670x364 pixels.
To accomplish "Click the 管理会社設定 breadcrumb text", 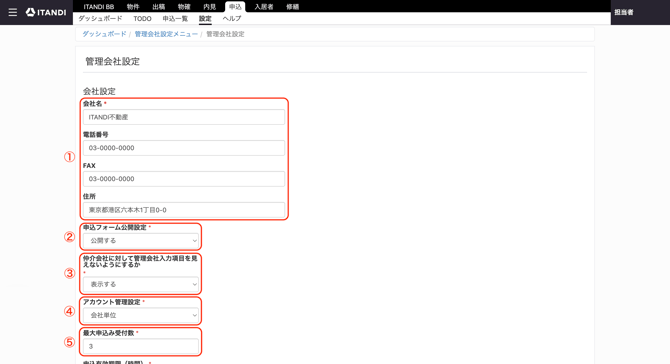I will click(225, 34).
